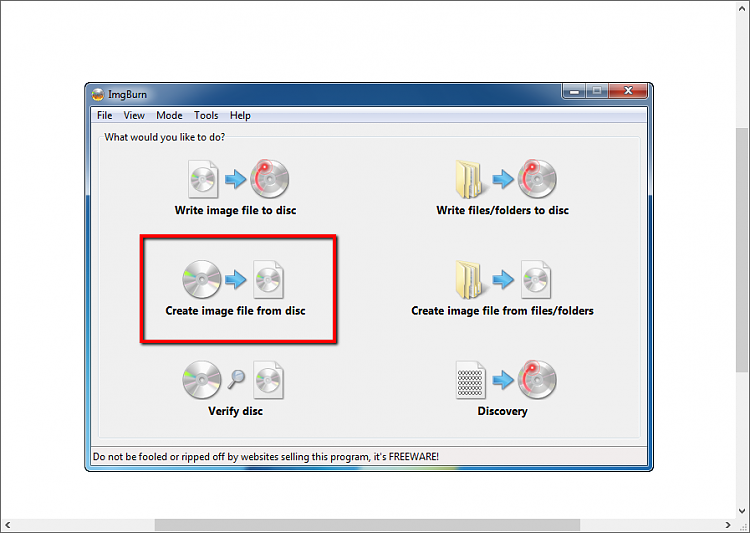Maximize the ImgBurn window
750x533 pixels.
point(597,91)
